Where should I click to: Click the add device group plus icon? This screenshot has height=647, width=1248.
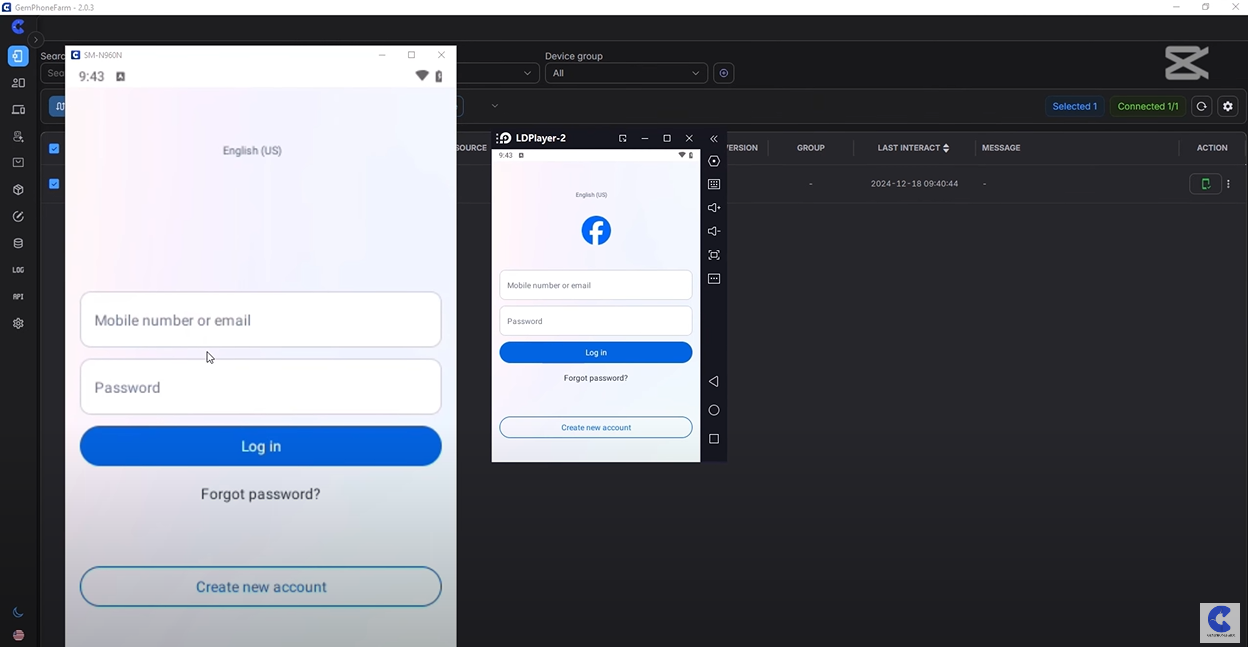[724, 73]
